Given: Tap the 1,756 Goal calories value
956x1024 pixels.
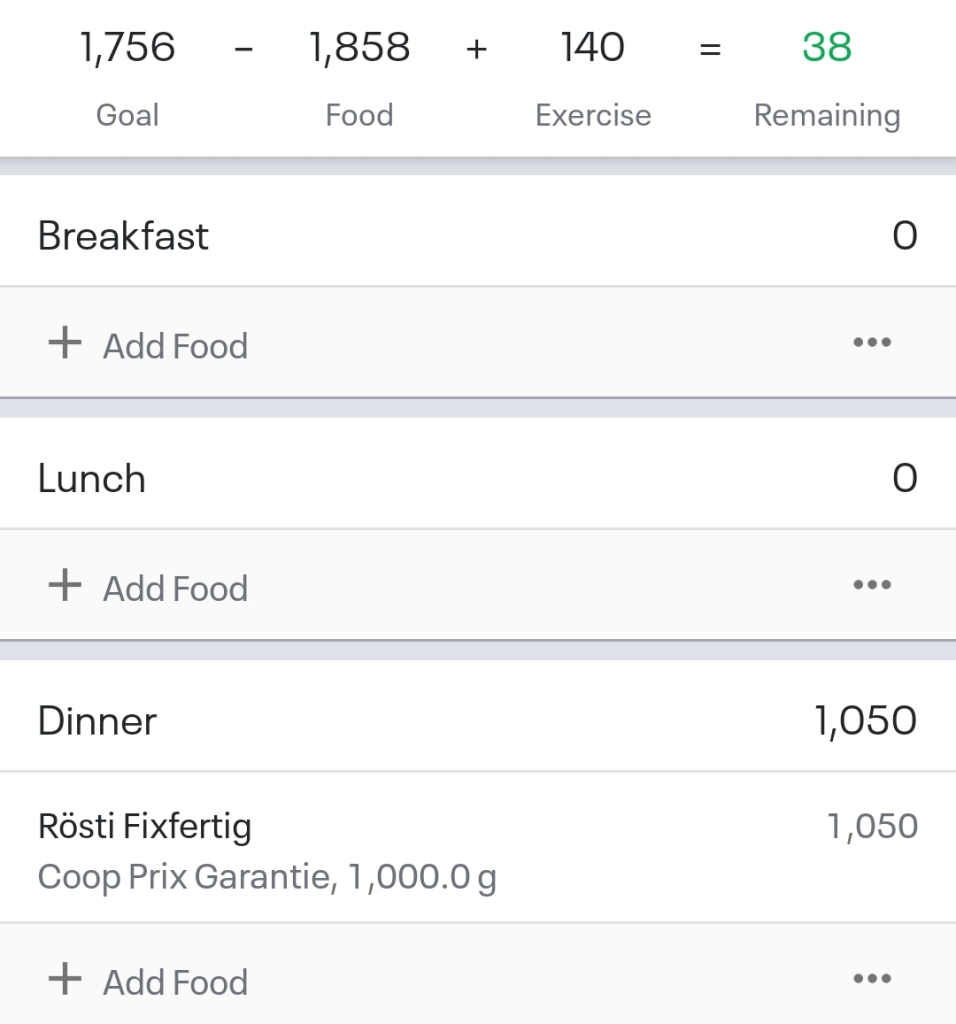Looking at the screenshot, I should 127,48.
